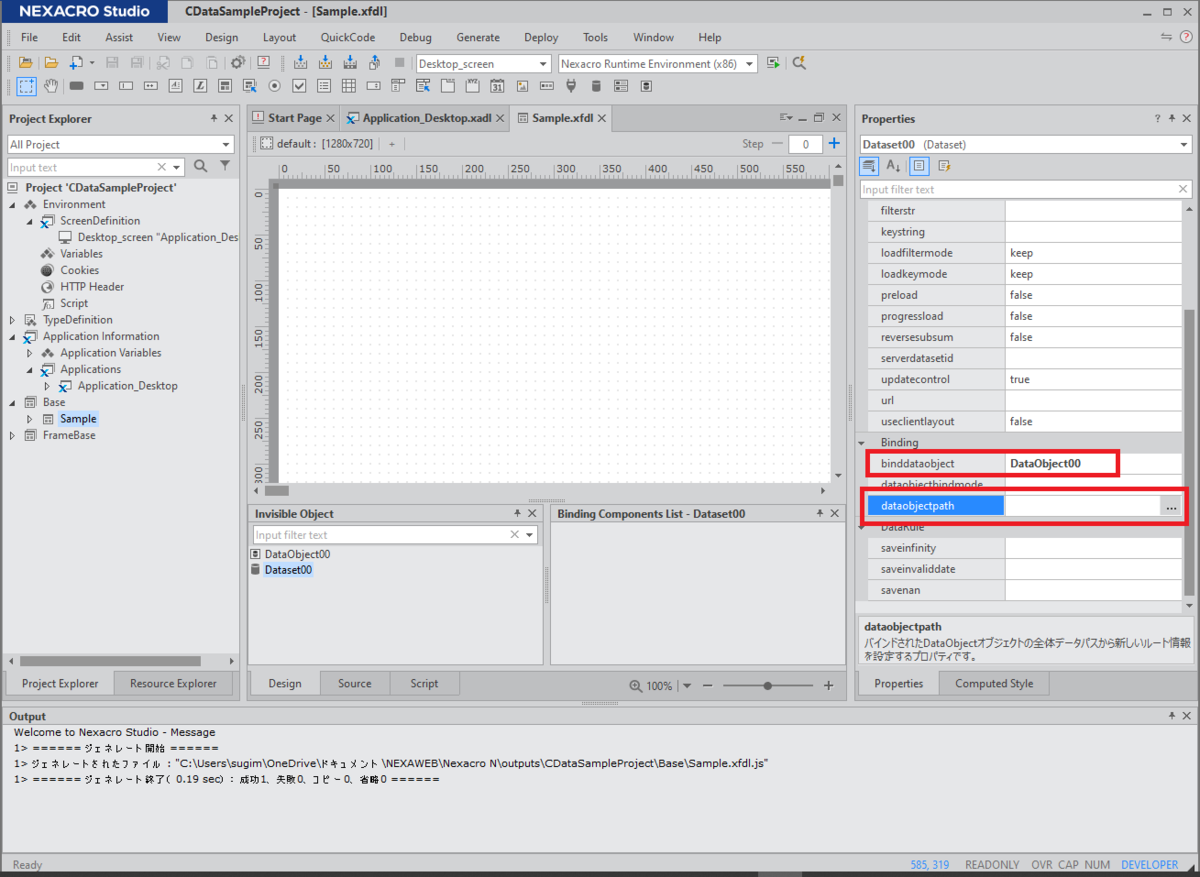This screenshot has height=877, width=1200.
Task: Show events list with lightning icon
Action: [944, 166]
